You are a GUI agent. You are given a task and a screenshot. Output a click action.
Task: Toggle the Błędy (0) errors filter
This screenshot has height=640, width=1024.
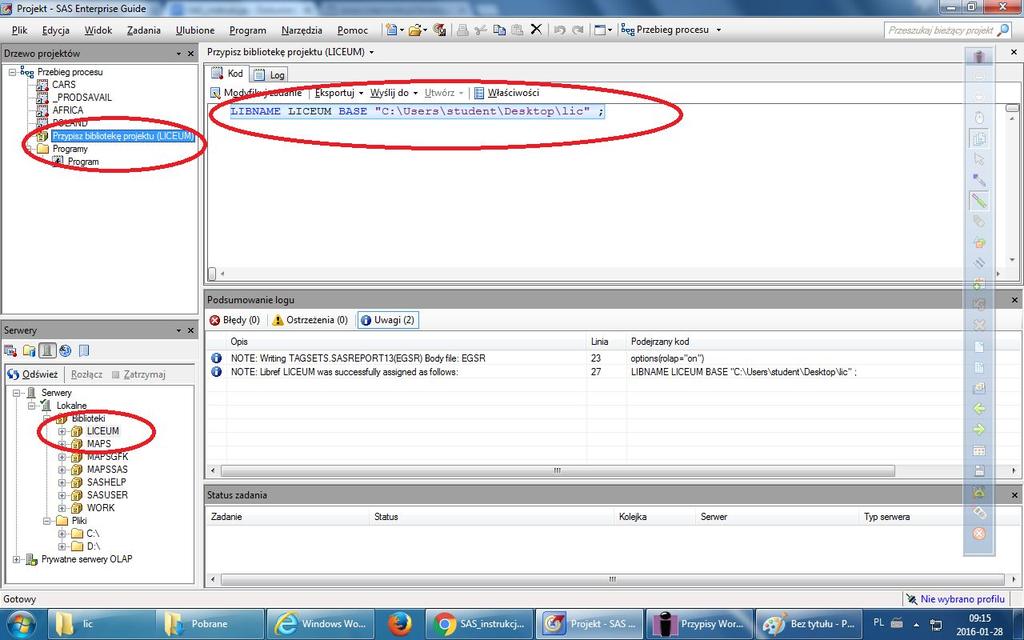(x=234, y=320)
